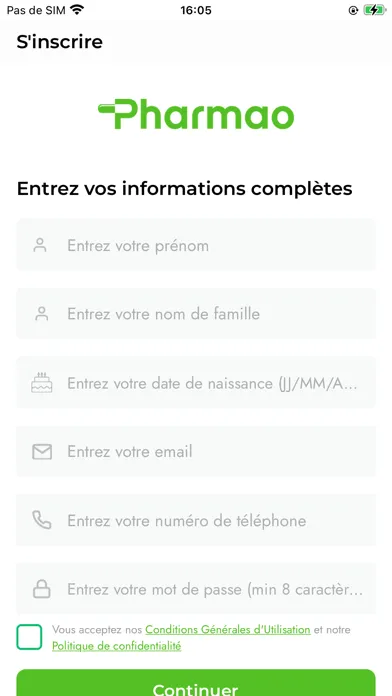Viewport: 392px width, 696px height.
Task: Tap the envelope email icon
Action: (42, 452)
